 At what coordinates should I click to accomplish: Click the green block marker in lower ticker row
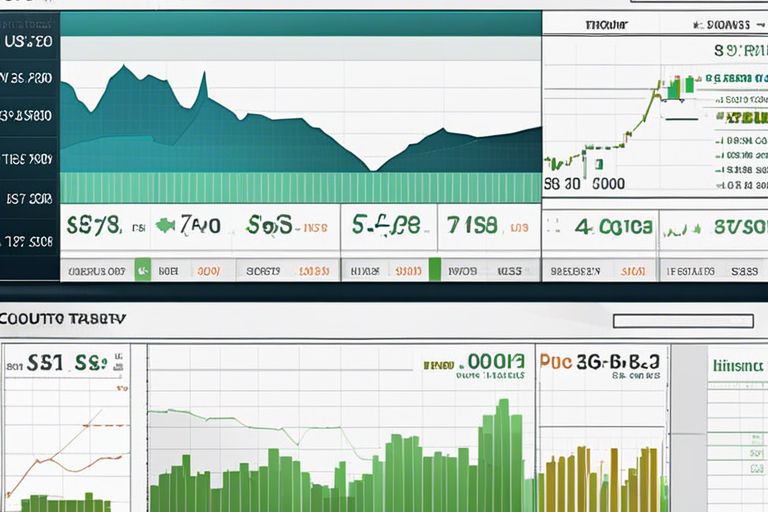[434, 269]
